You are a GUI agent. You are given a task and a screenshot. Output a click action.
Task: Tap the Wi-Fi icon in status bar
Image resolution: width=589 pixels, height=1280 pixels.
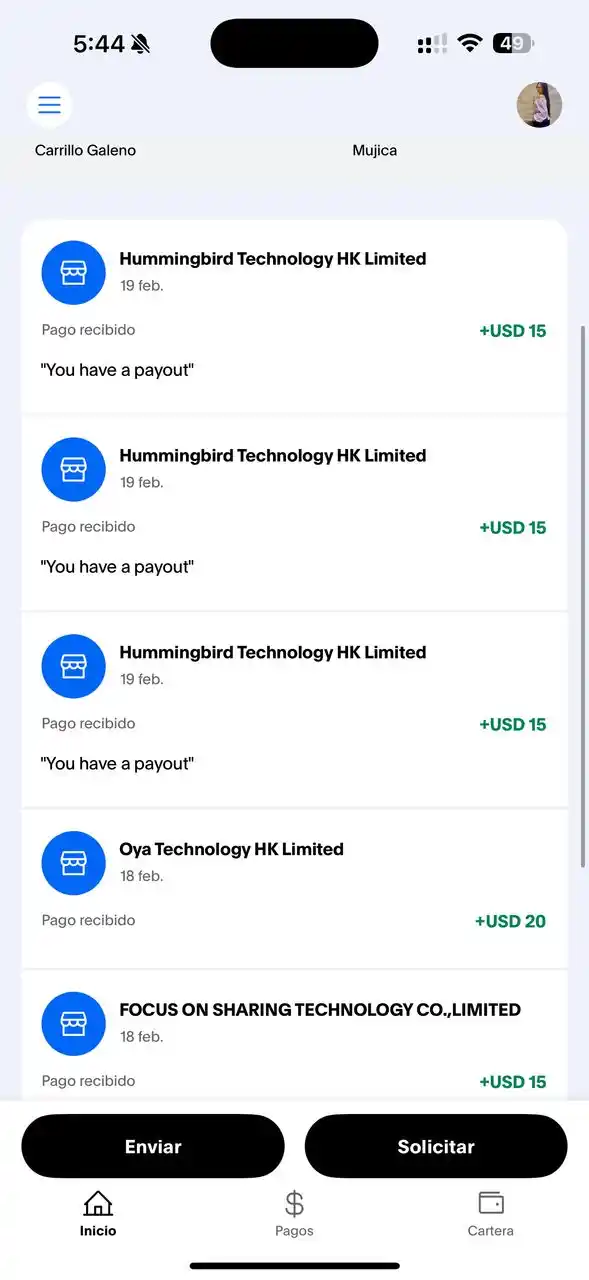coord(469,44)
